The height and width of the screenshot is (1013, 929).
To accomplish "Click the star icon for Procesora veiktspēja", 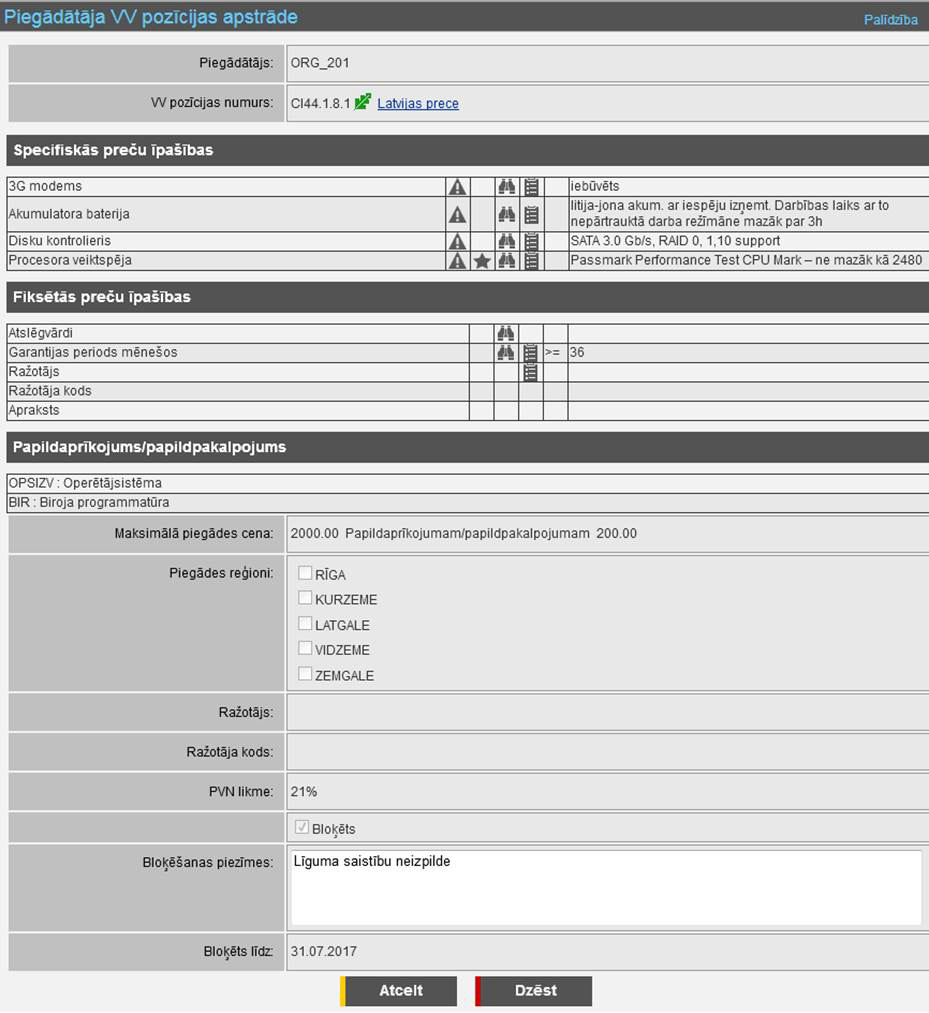I will pyautogui.click(x=481, y=261).
